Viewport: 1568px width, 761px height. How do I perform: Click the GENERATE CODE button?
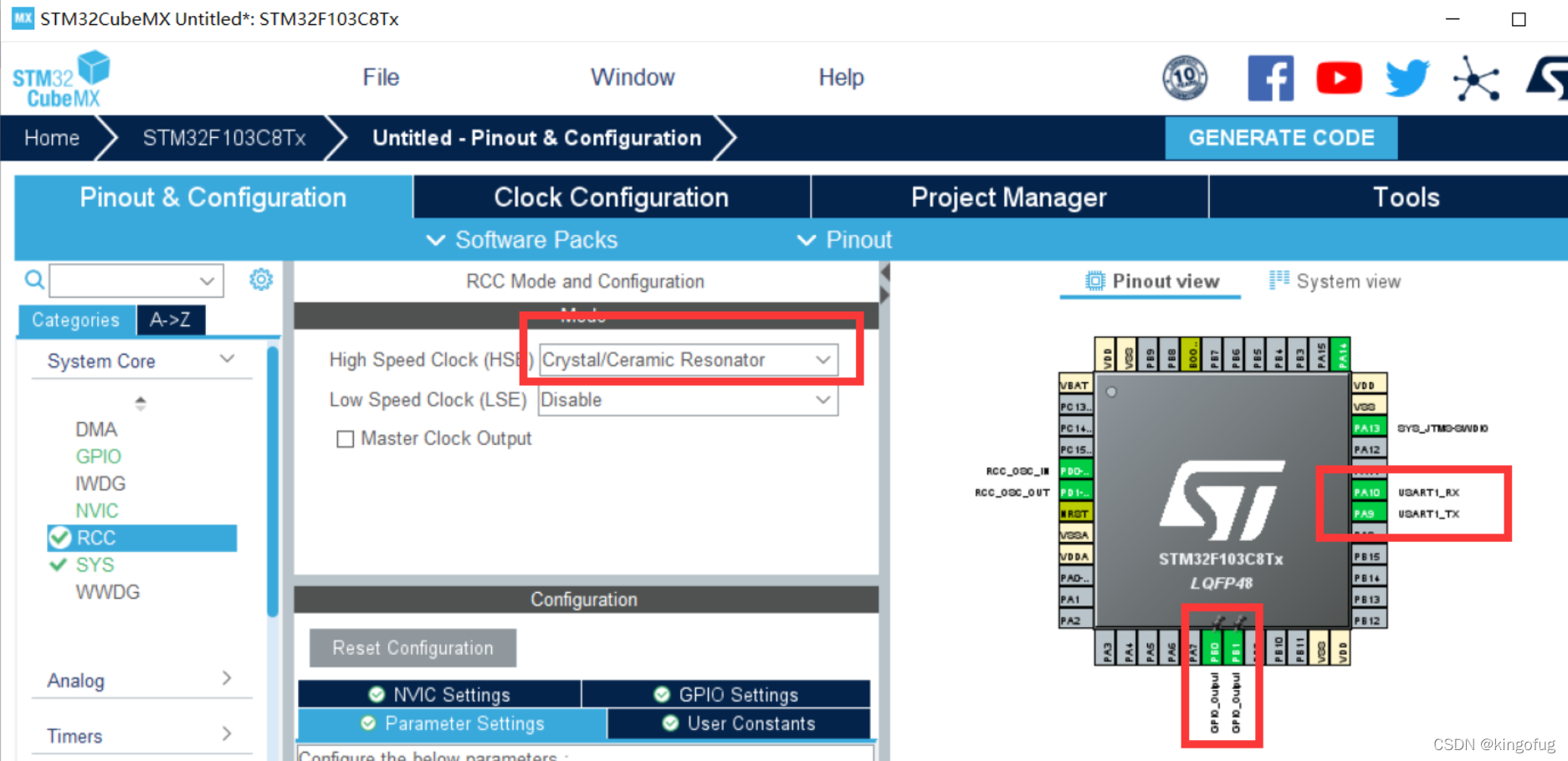click(1281, 138)
